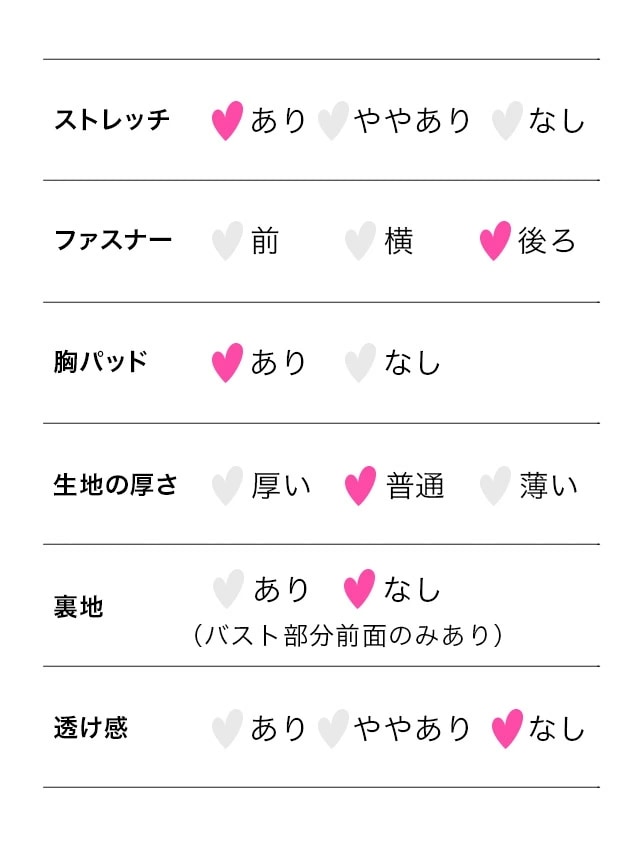The height and width of the screenshot is (854, 640).
Task: Click the gray heart for 胸パッド なし
Action: coord(360,363)
